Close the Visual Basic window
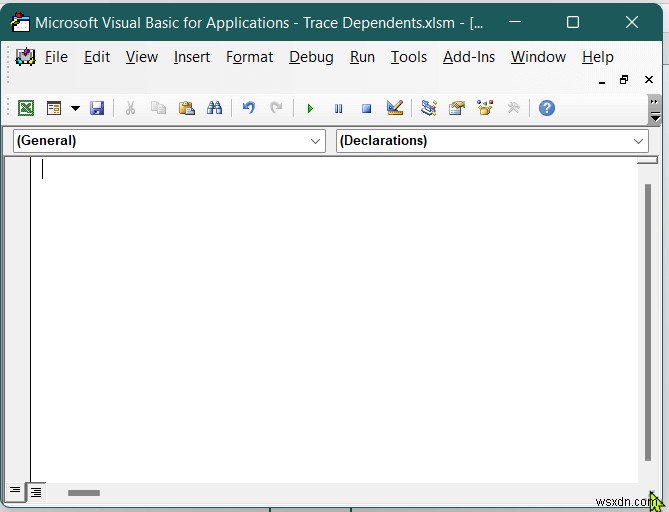The height and width of the screenshot is (512, 669). (x=631, y=22)
